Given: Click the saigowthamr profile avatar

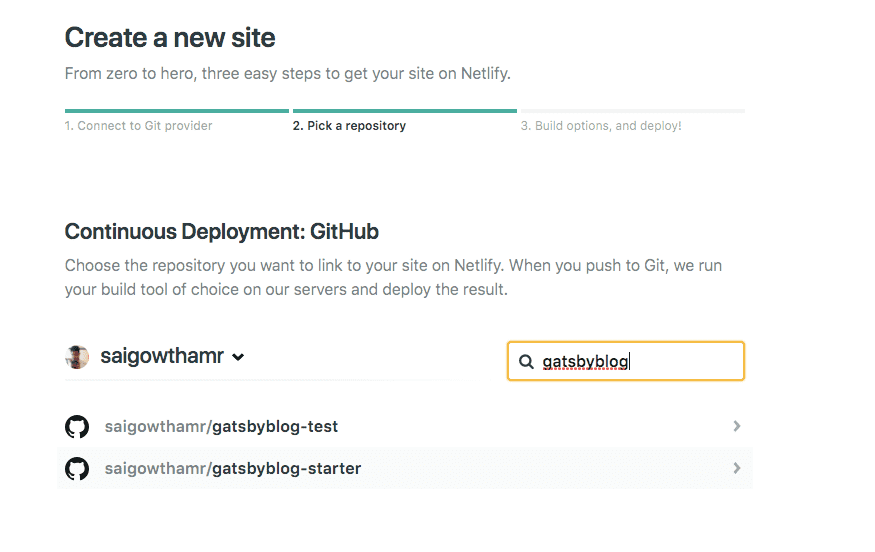Looking at the screenshot, I should 77,357.
